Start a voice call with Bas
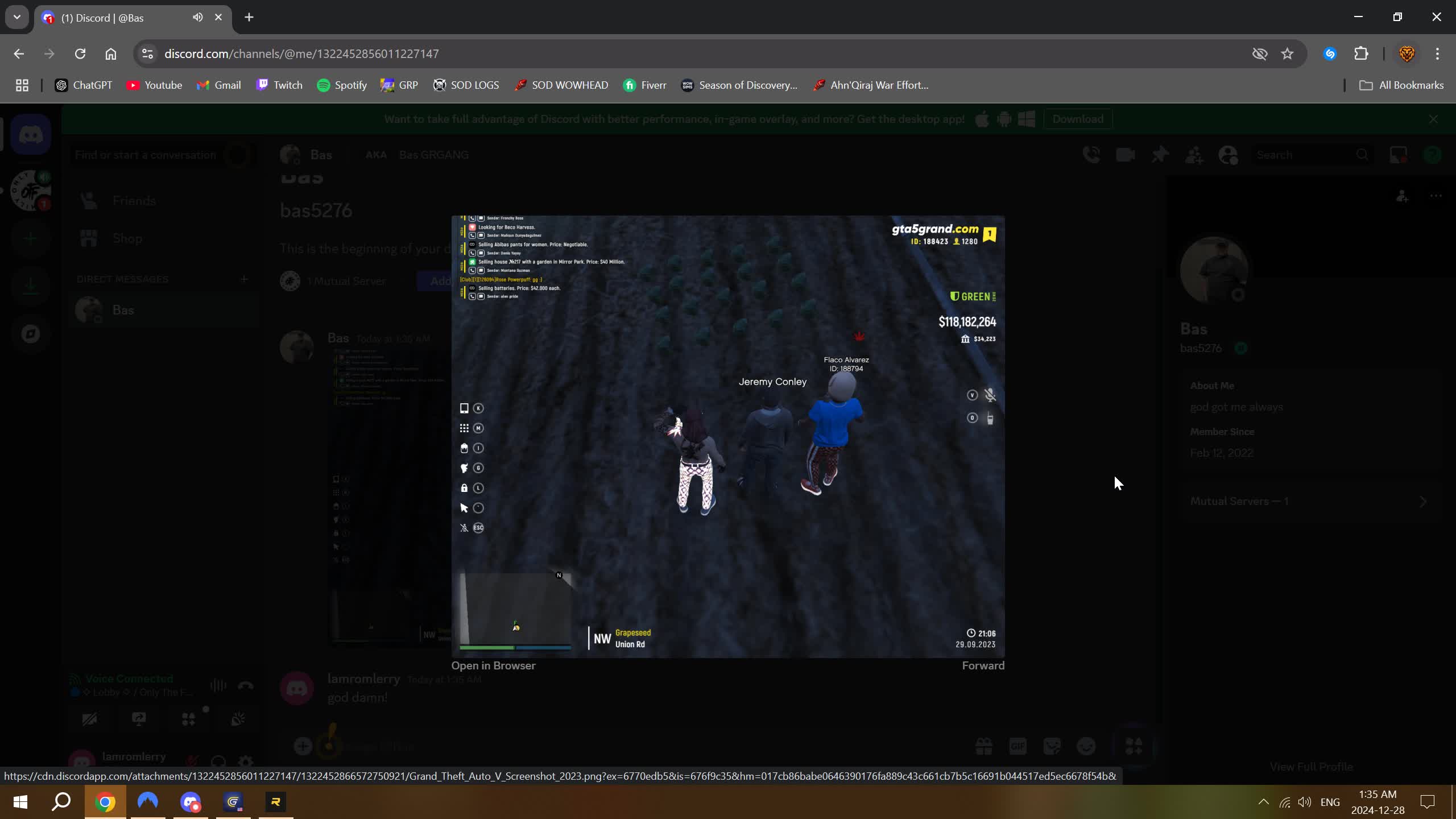The height and width of the screenshot is (819, 1456). 1091,154
